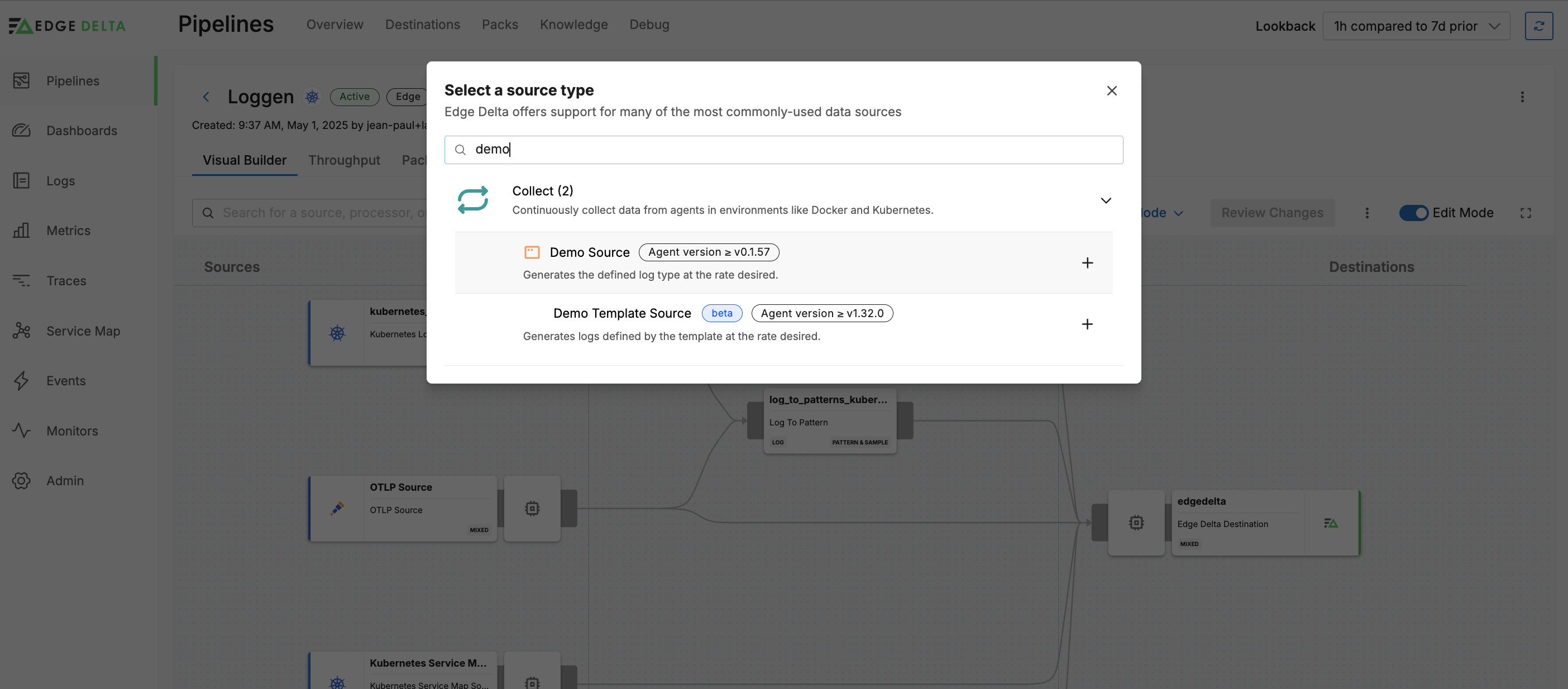This screenshot has height=689, width=1568.
Task: Click the search field containing 'demo'
Action: point(783,150)
